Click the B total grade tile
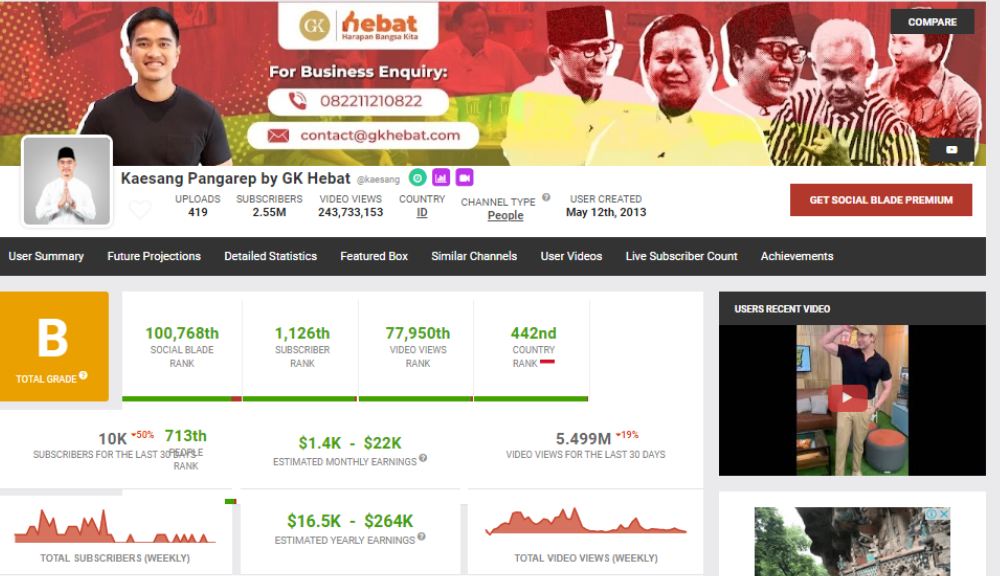 54,346
